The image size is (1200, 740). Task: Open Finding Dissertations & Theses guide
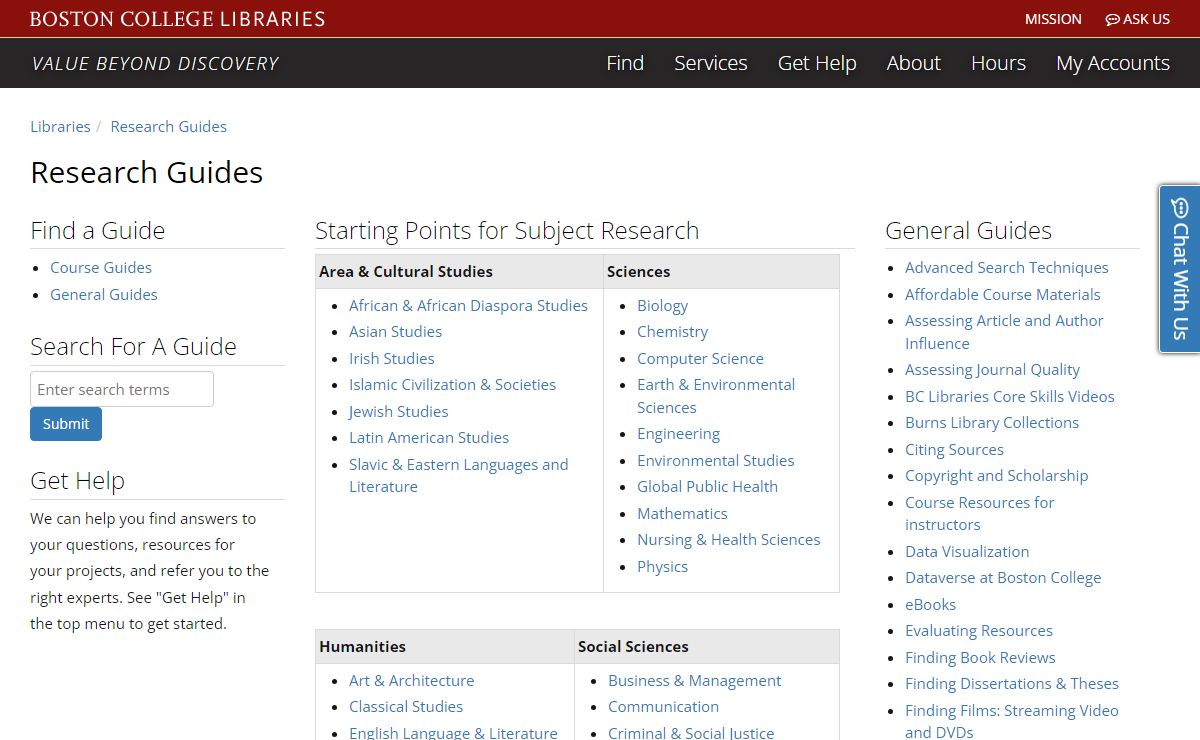(x=1011, y=683)
